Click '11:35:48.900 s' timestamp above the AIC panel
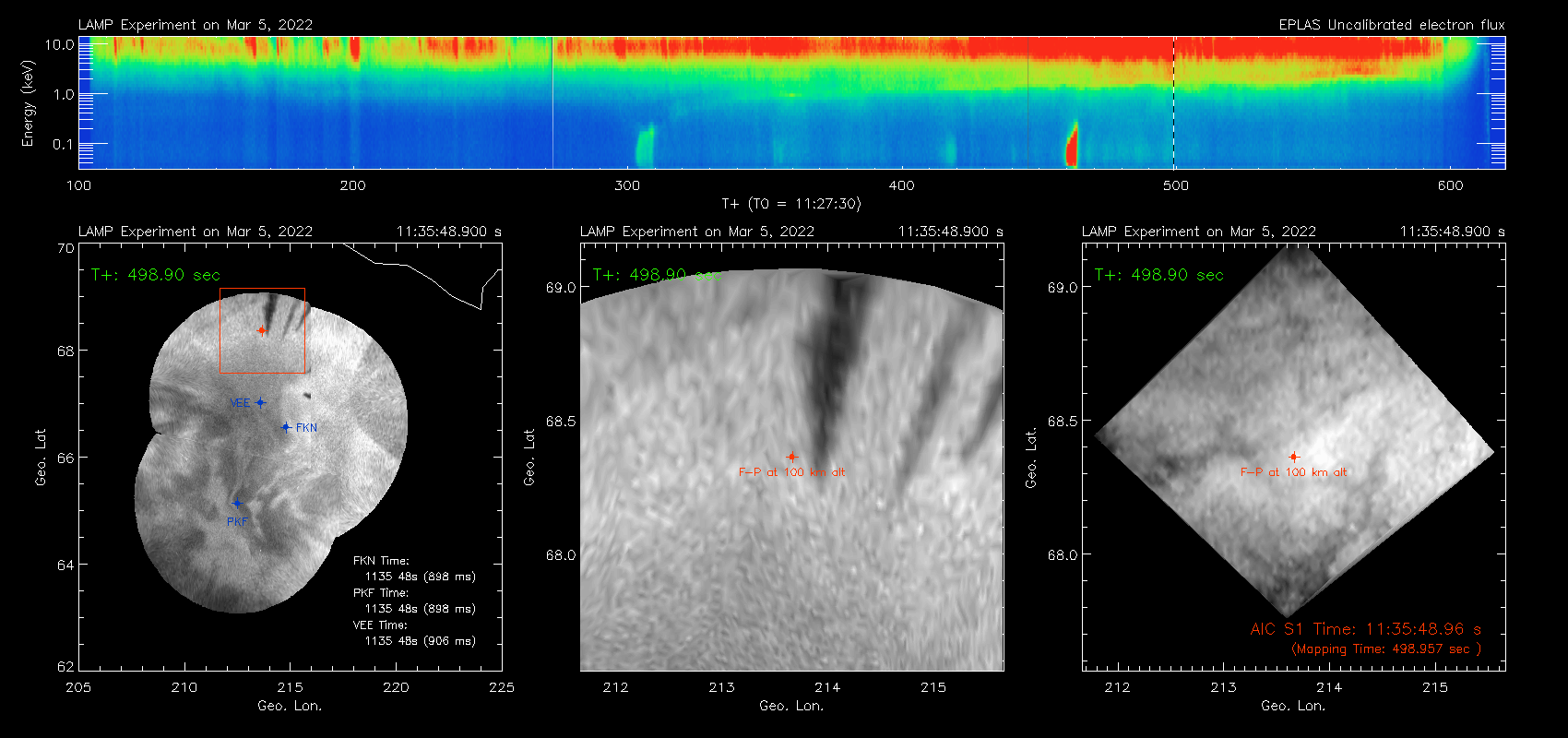 tap(1453, 232)
